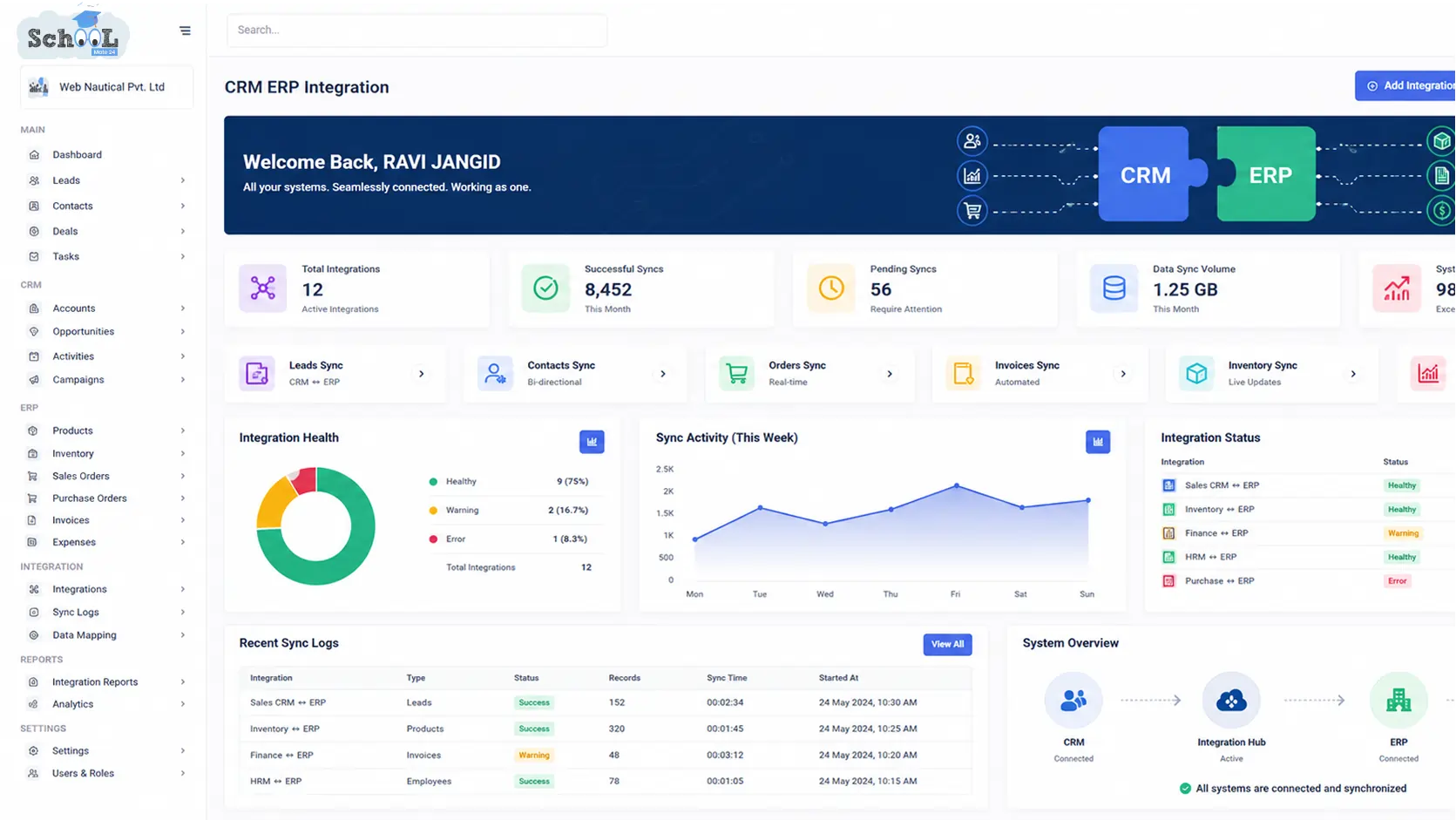Click the Contacts Sync person icon

495,373
